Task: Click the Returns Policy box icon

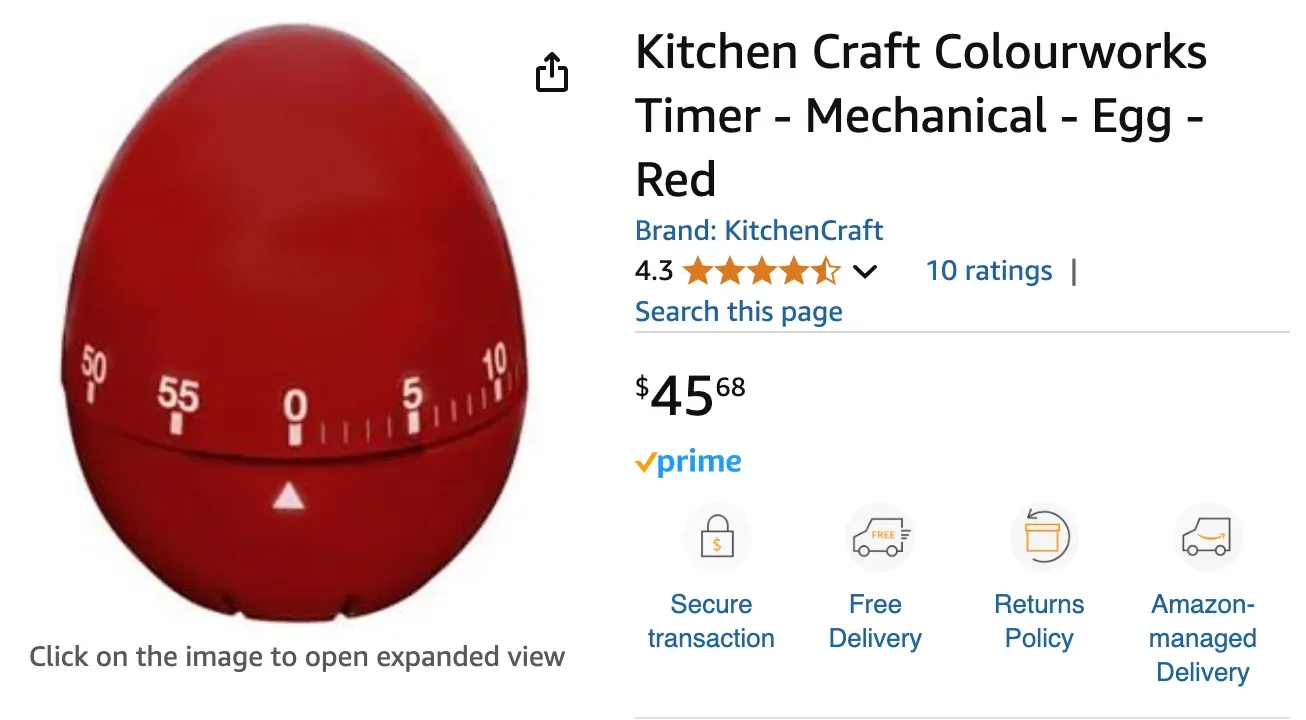Action: [1043, 537]
